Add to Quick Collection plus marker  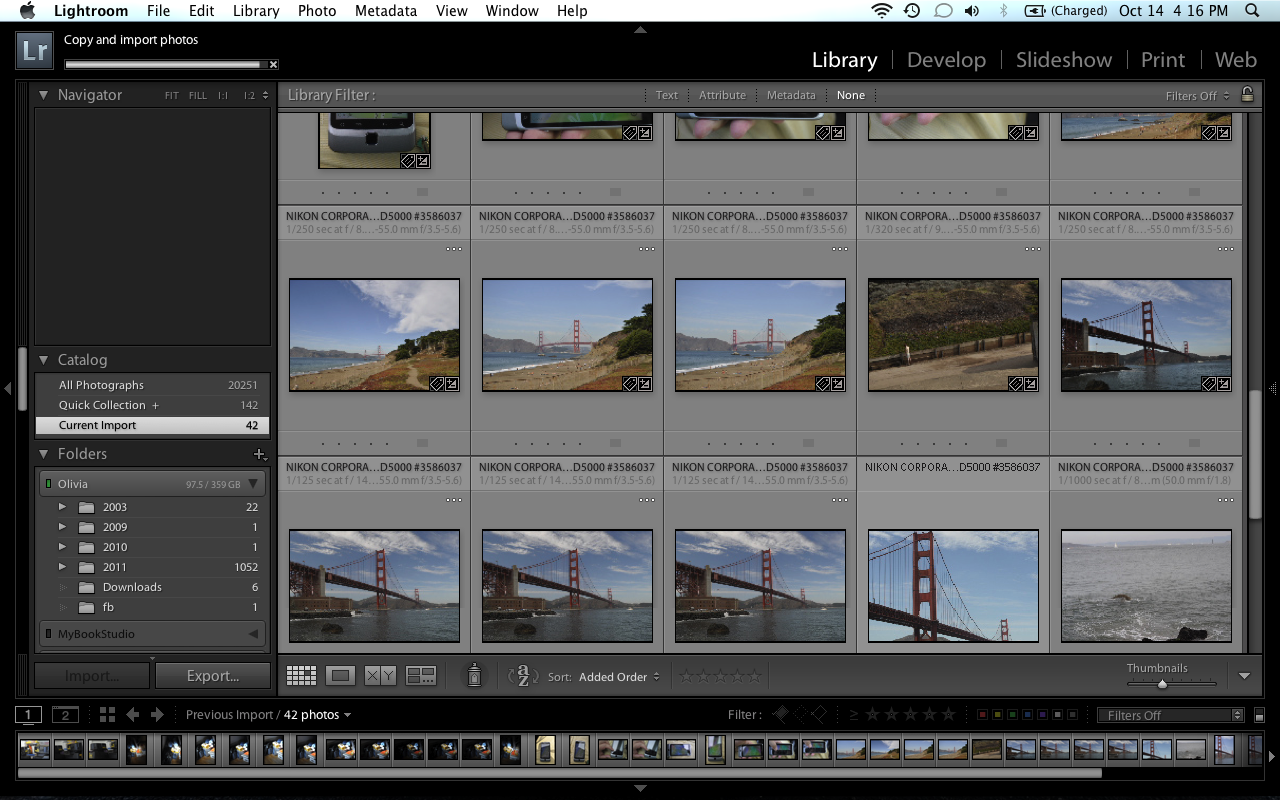click(x=155, y=405)
